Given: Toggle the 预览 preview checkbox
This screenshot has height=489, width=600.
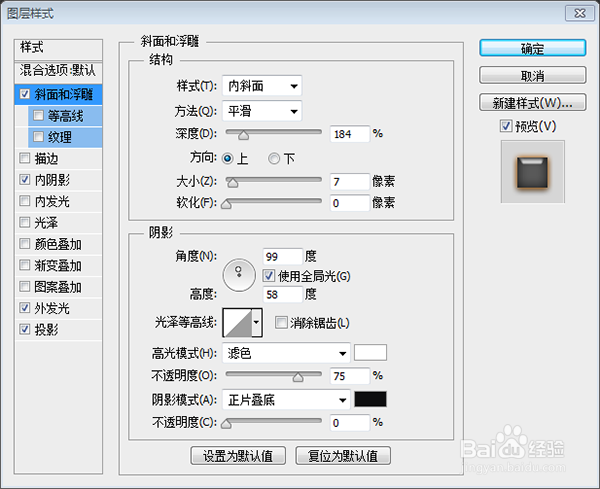Looking at the screenshot, I should click(x=506, y=126).
